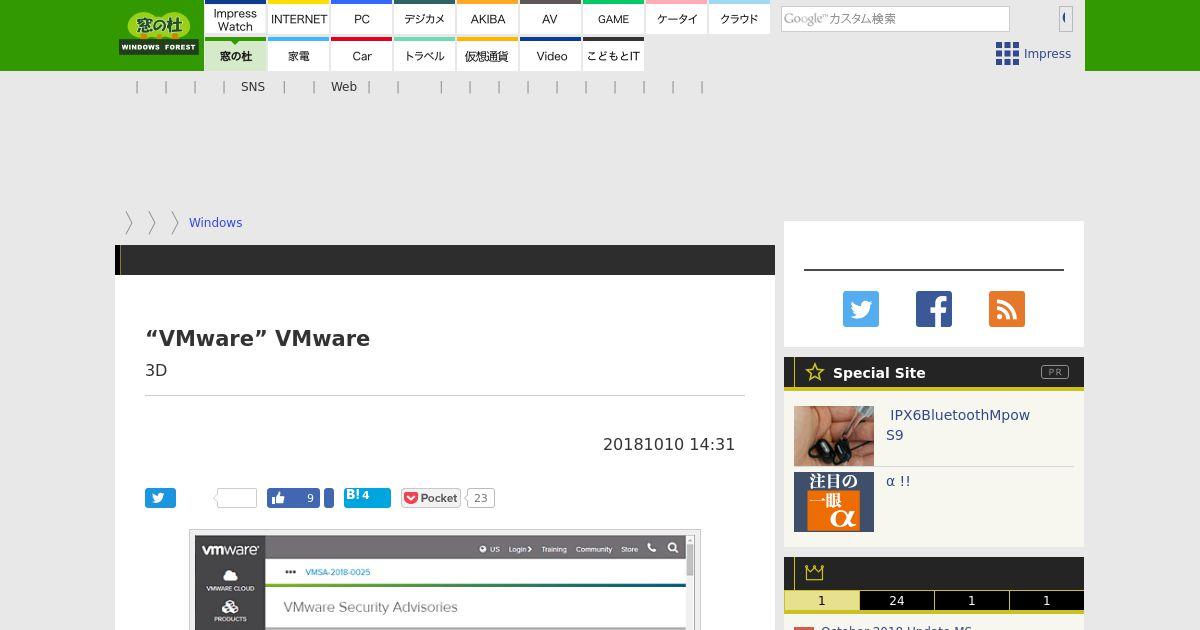
Task: Open the sidebar Facebook icon
Action: [x=934, y=309]
